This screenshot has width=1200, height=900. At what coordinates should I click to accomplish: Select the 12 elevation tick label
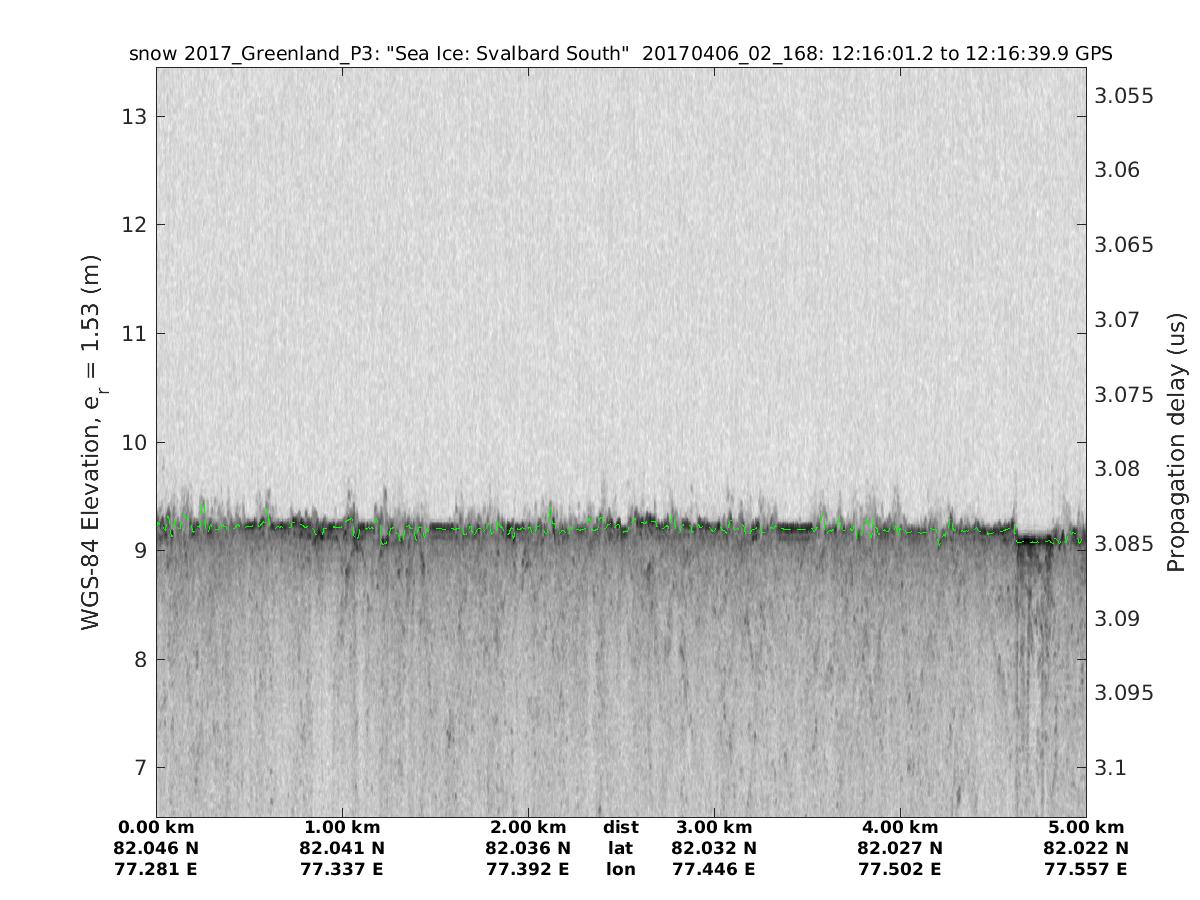click(x=135, y=225)
